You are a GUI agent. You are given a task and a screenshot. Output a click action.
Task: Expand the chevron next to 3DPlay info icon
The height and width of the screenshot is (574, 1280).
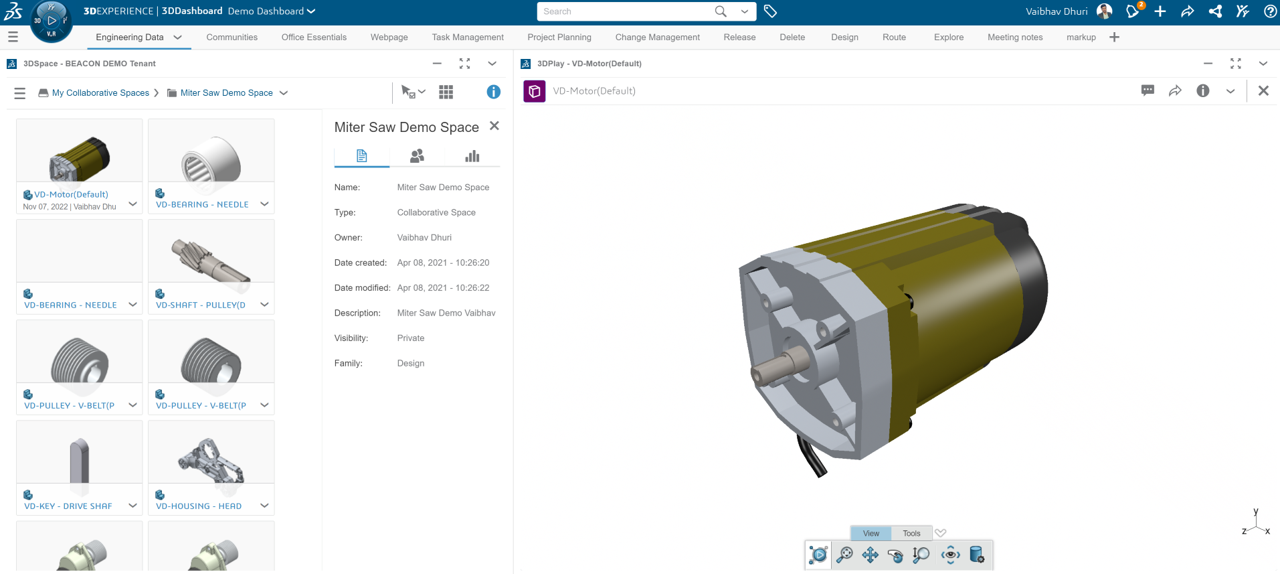[1230, 91]
